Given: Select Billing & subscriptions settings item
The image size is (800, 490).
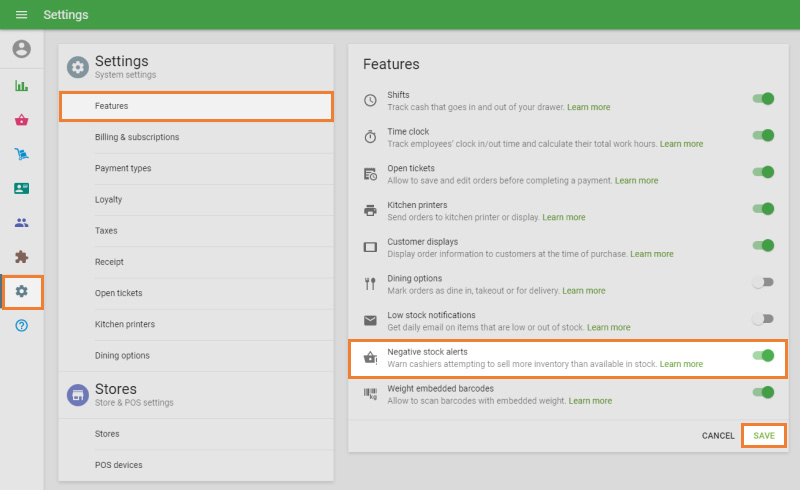Looking at the screenshot, I should tap(137, 137).
